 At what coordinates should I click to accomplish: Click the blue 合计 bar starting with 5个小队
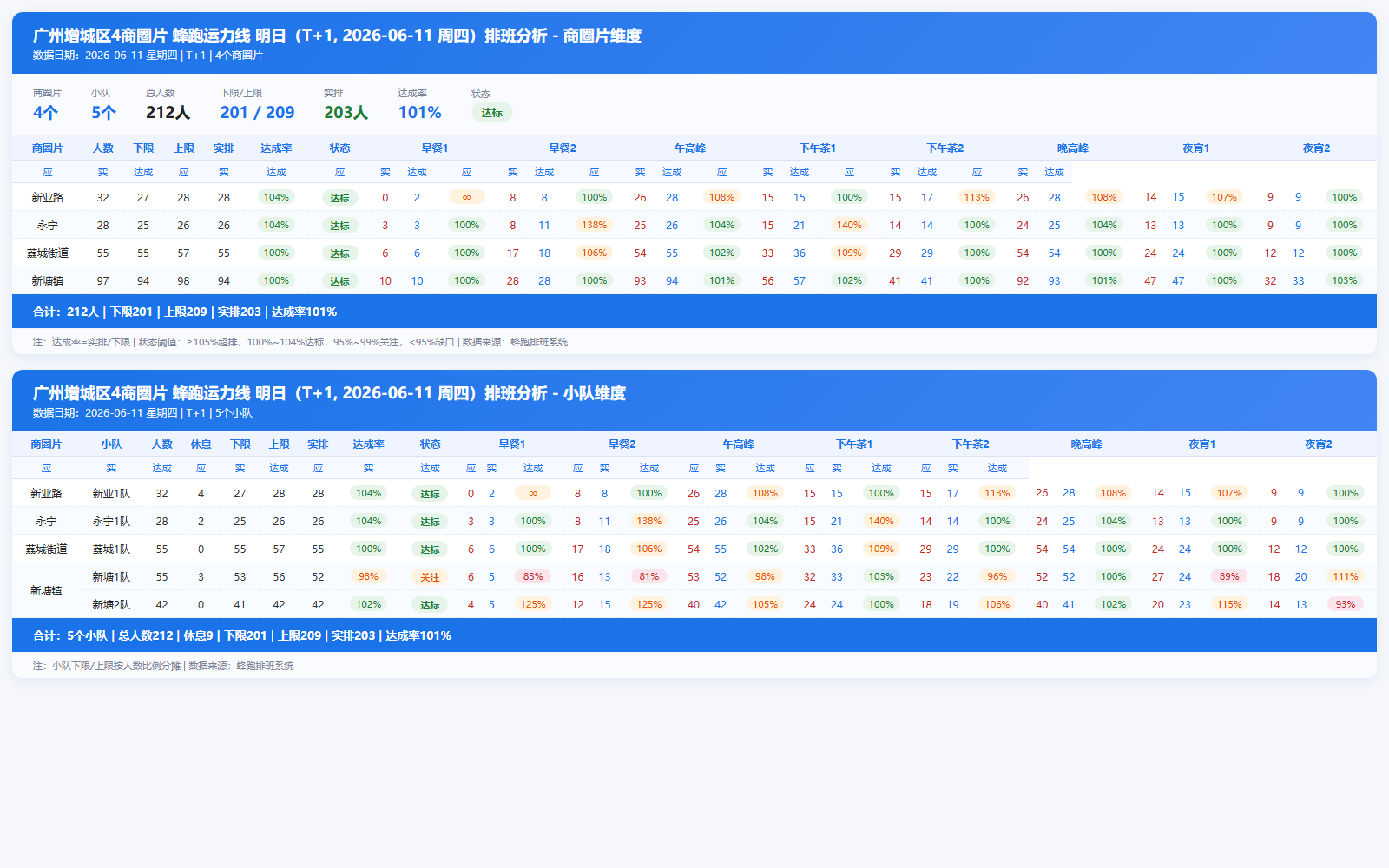[x=694, y=635]
